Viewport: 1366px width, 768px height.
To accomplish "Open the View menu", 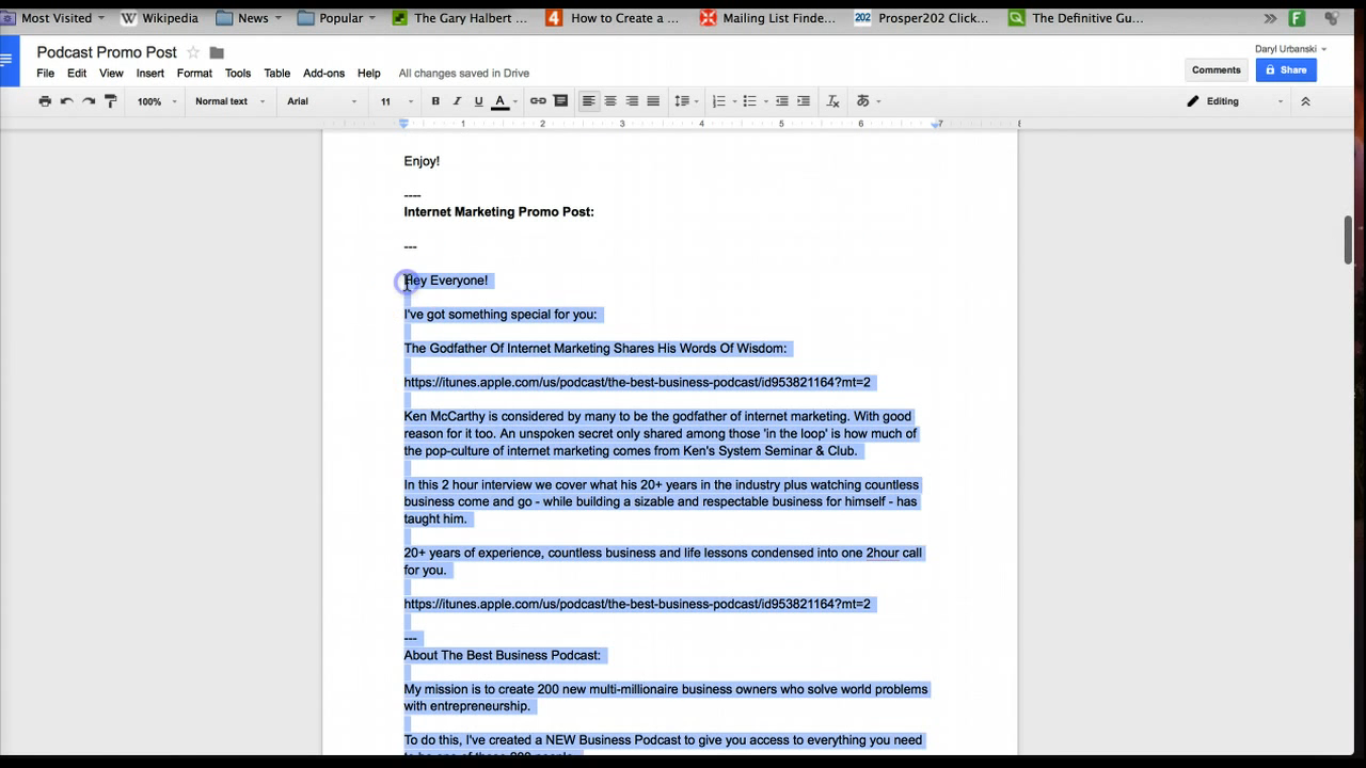I will coord(111,73).
